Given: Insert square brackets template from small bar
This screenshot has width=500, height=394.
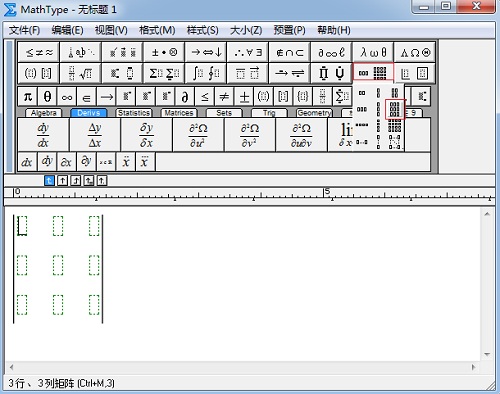Looking at the screenshot, I should pyautogui.click(x=283, y=97).
